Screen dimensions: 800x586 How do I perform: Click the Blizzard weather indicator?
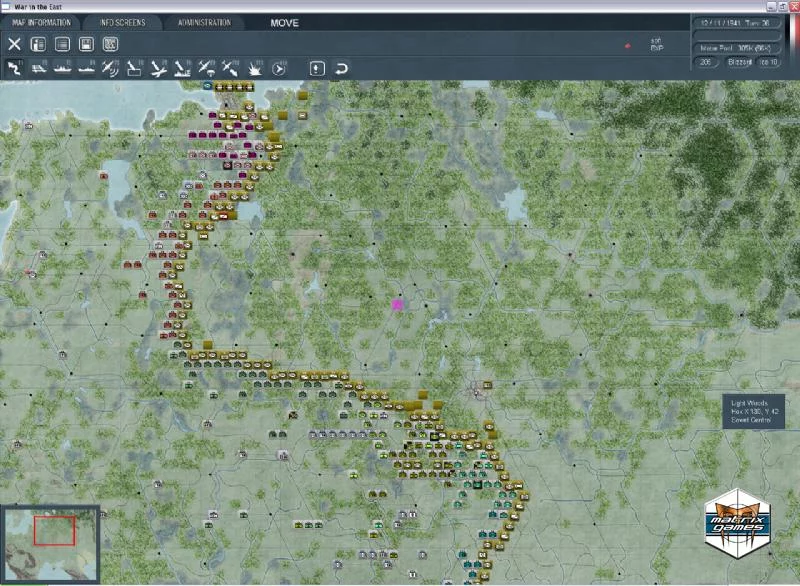pyautogui.click(x=739, y=62)
